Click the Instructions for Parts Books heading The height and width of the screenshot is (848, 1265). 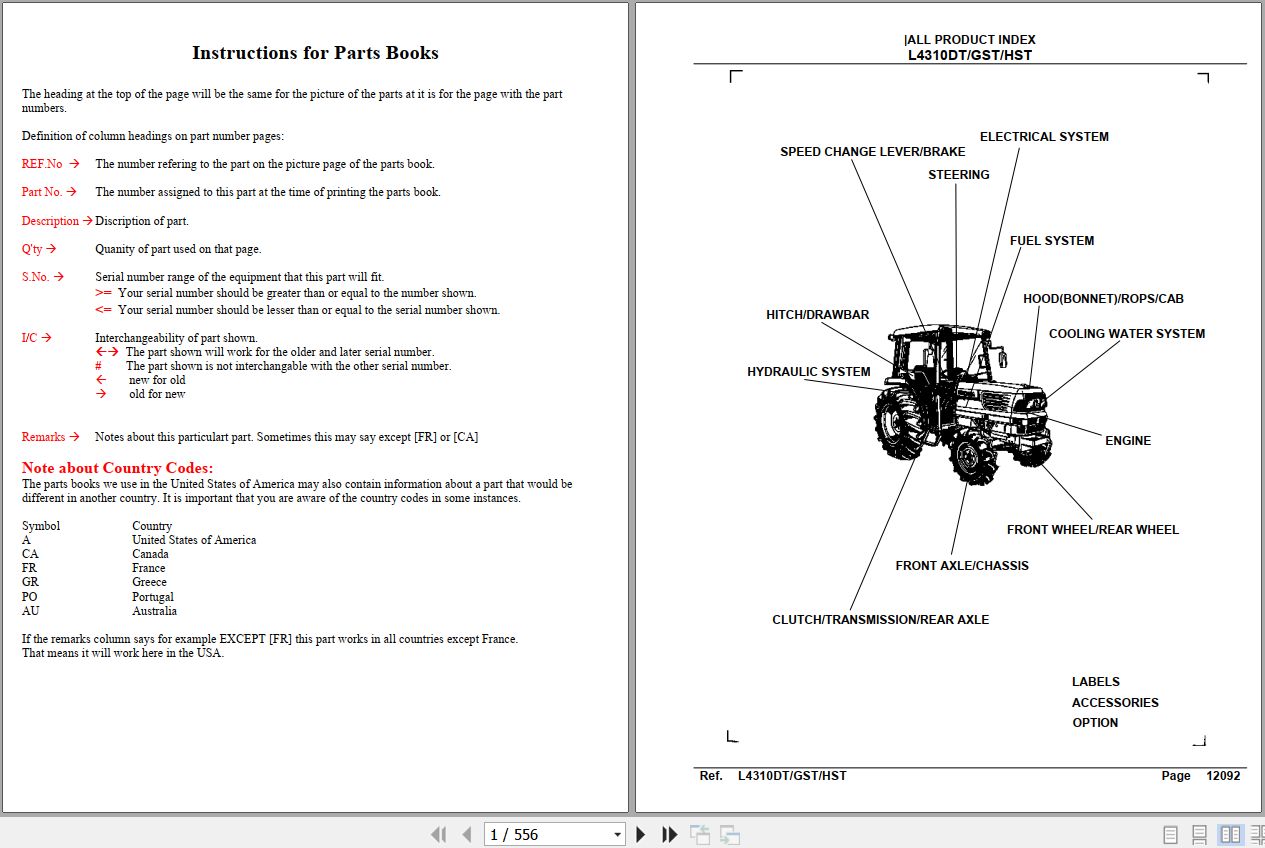pyautogui.click(x=315, y=53)
